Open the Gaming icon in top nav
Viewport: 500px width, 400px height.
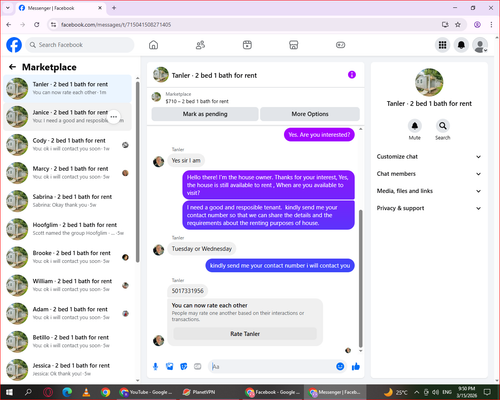click(x=340, y=45)
